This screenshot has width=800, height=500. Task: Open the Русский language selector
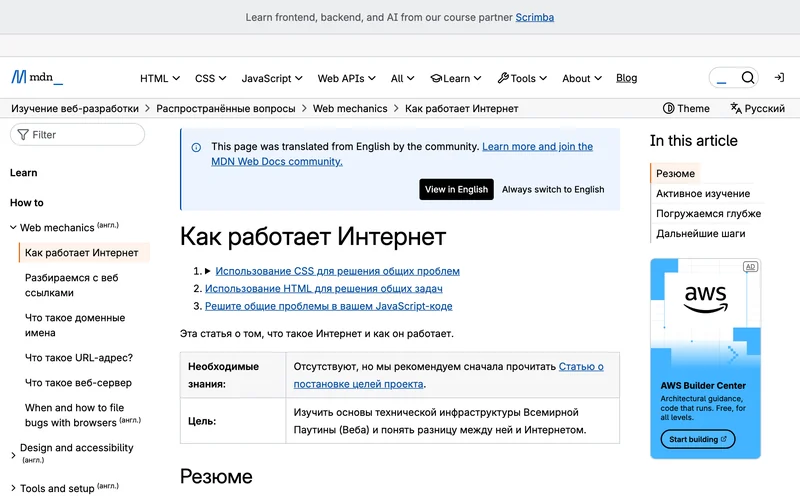758,108
